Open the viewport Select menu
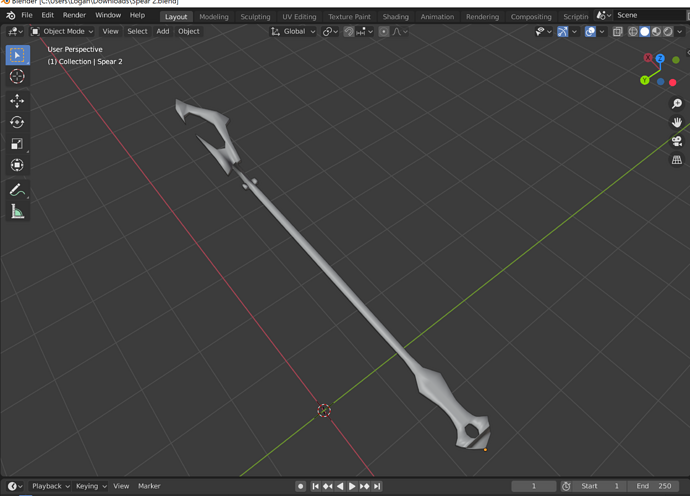 coord(137,32)
